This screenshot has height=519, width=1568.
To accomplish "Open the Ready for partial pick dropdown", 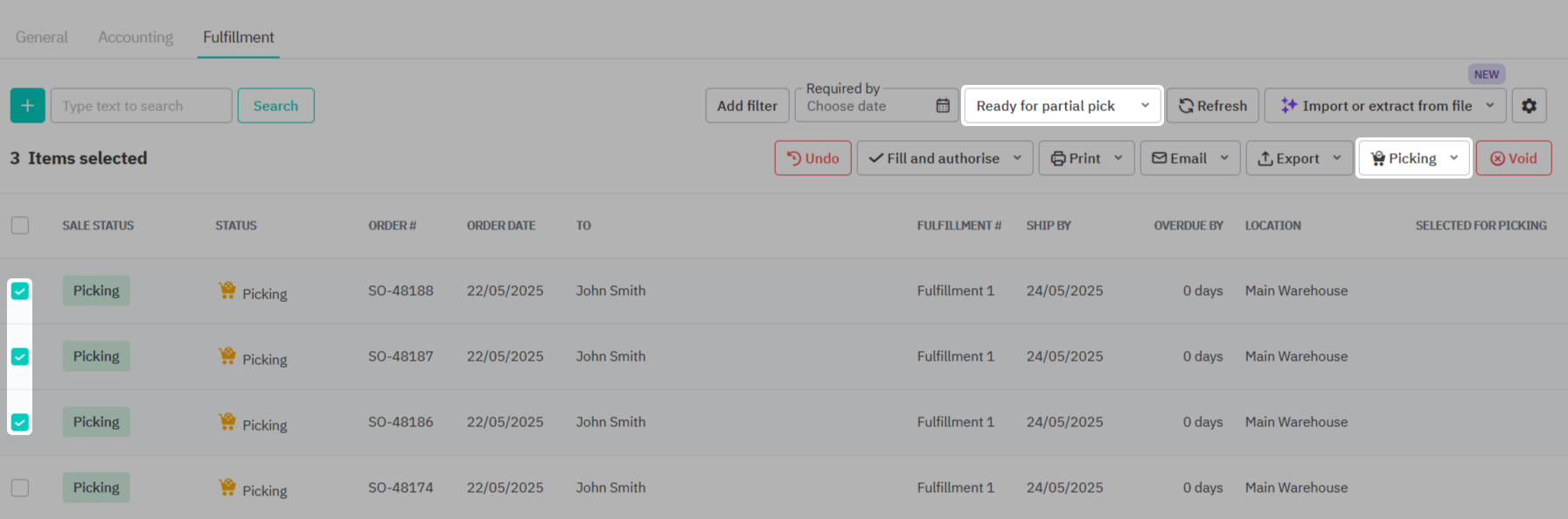I will click(1062, 106).
